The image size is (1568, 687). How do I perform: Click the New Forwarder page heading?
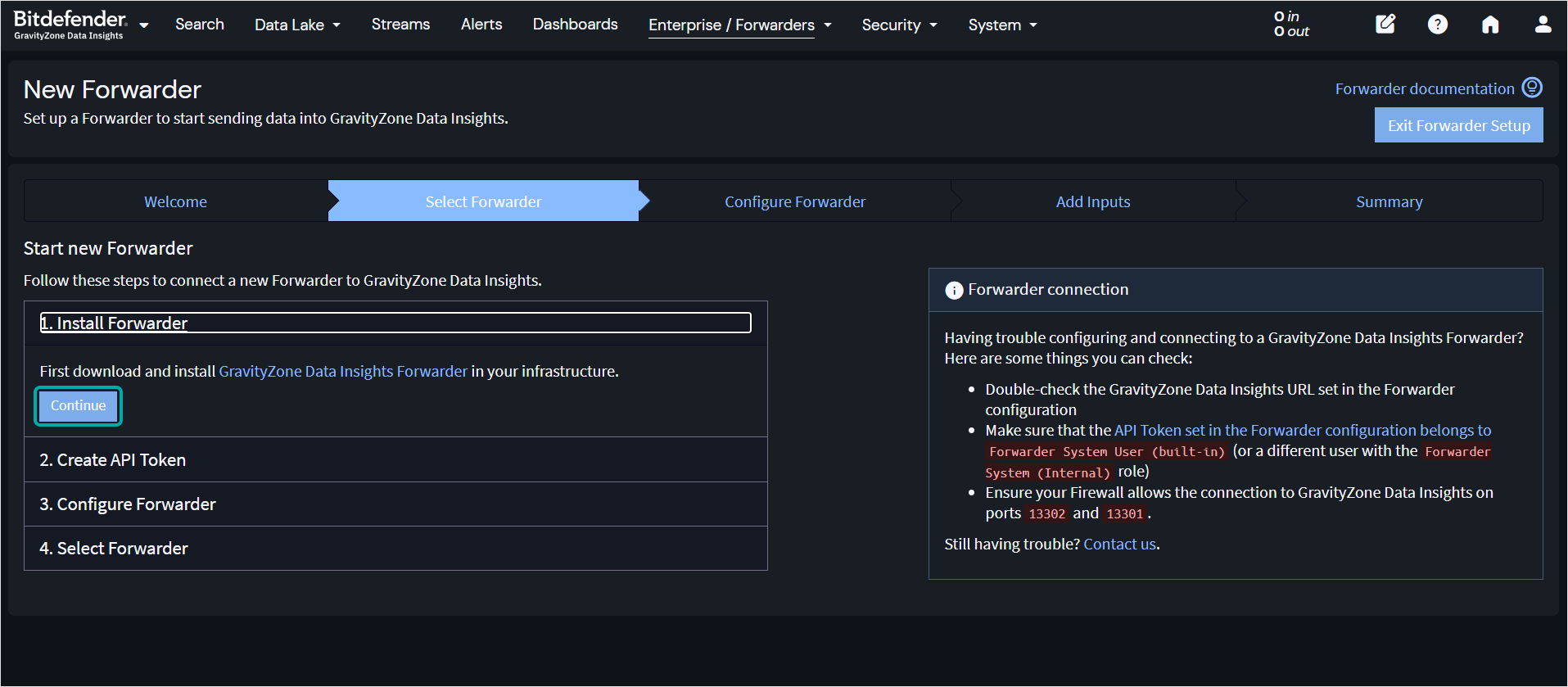click(x=112, y=89)
